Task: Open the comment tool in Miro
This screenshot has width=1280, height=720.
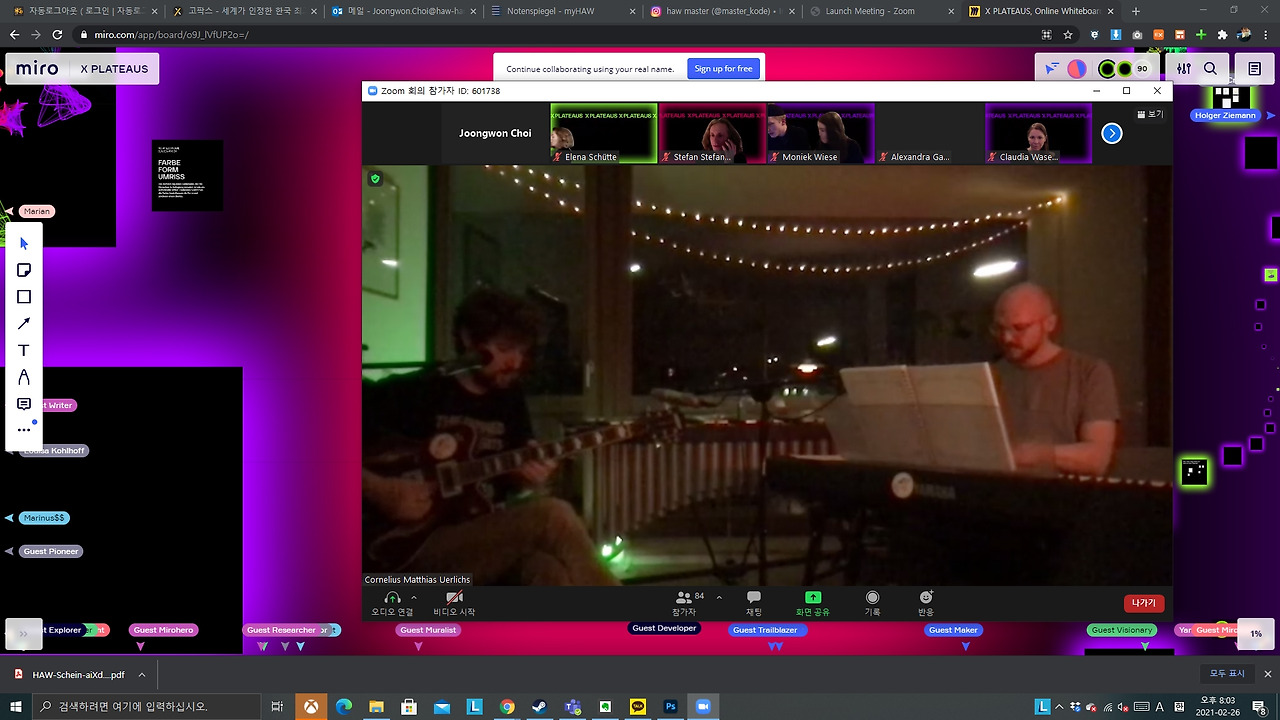Action: pos(24,404)
